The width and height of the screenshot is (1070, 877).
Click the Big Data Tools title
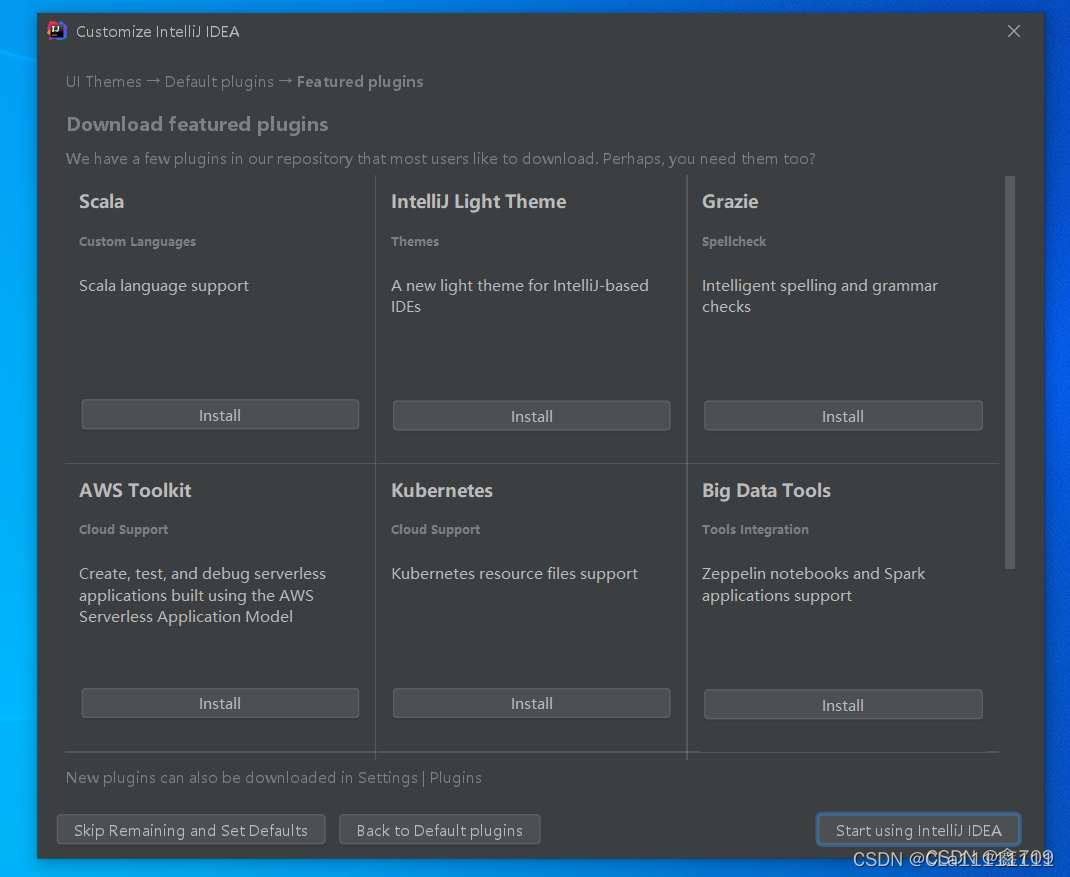coord(766,491)
